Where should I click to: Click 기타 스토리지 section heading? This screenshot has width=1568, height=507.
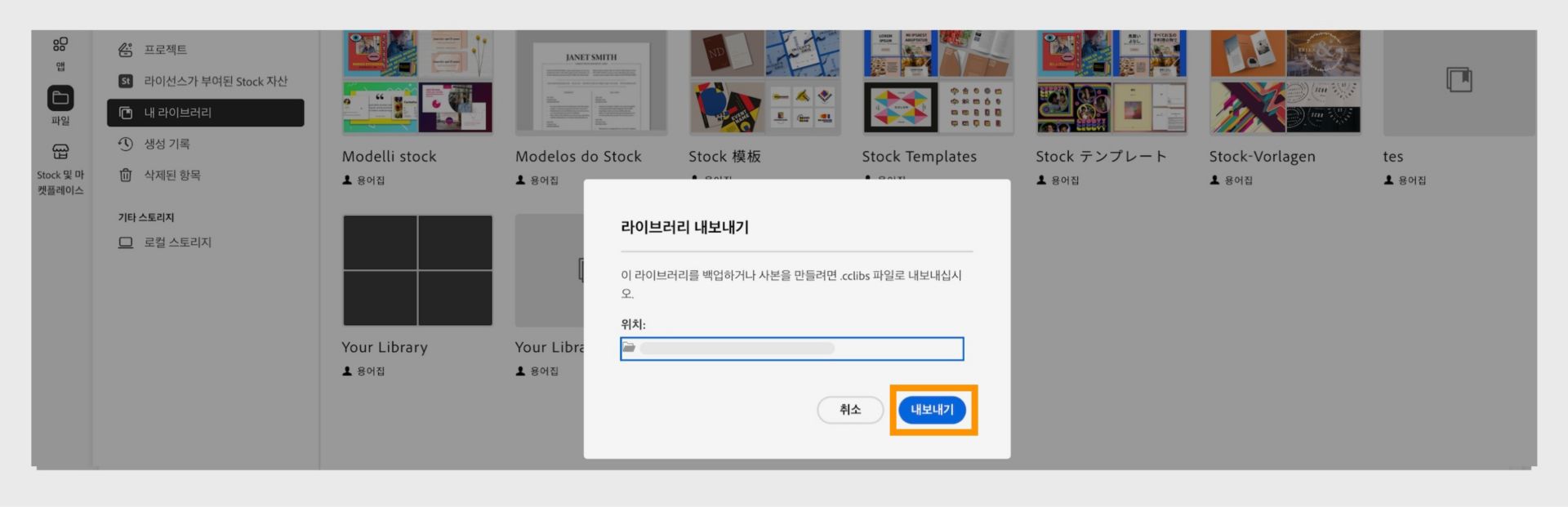click(x=146, y=217)
